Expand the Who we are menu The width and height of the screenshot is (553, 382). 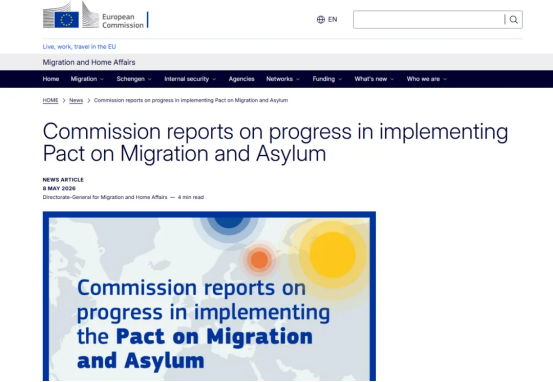tap(427, 79)
